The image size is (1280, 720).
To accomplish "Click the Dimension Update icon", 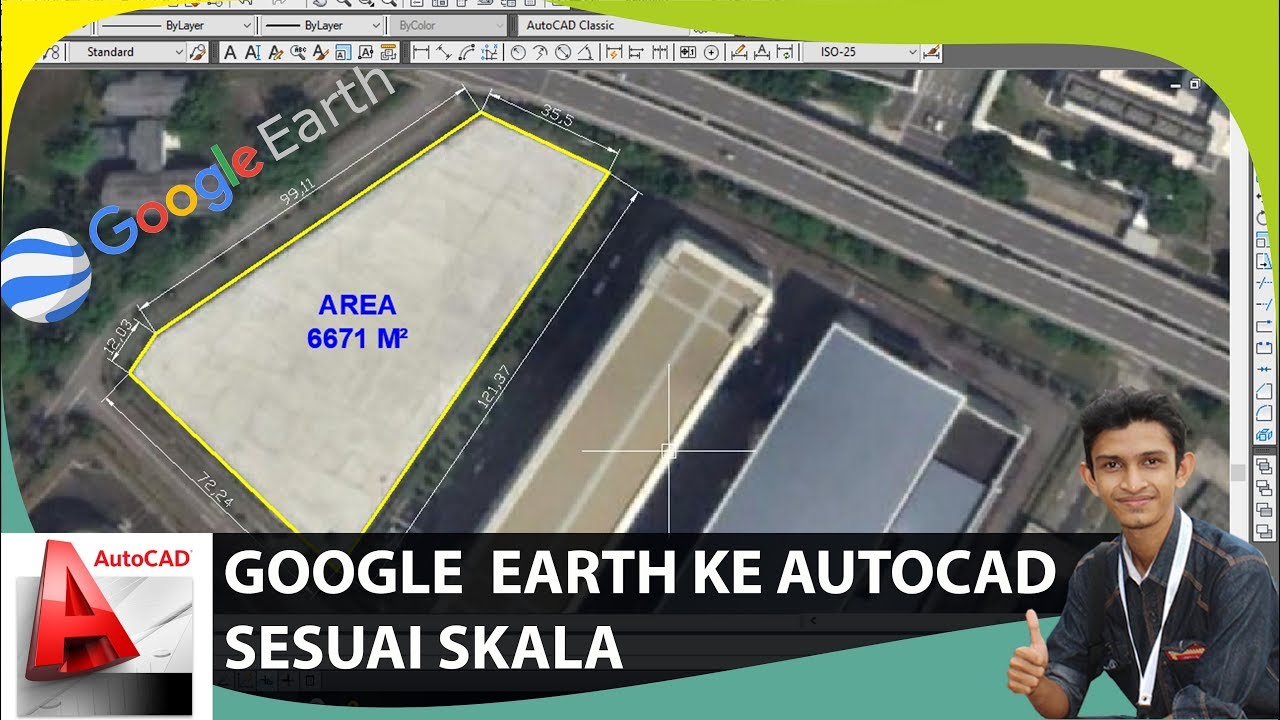I will 785,52.
